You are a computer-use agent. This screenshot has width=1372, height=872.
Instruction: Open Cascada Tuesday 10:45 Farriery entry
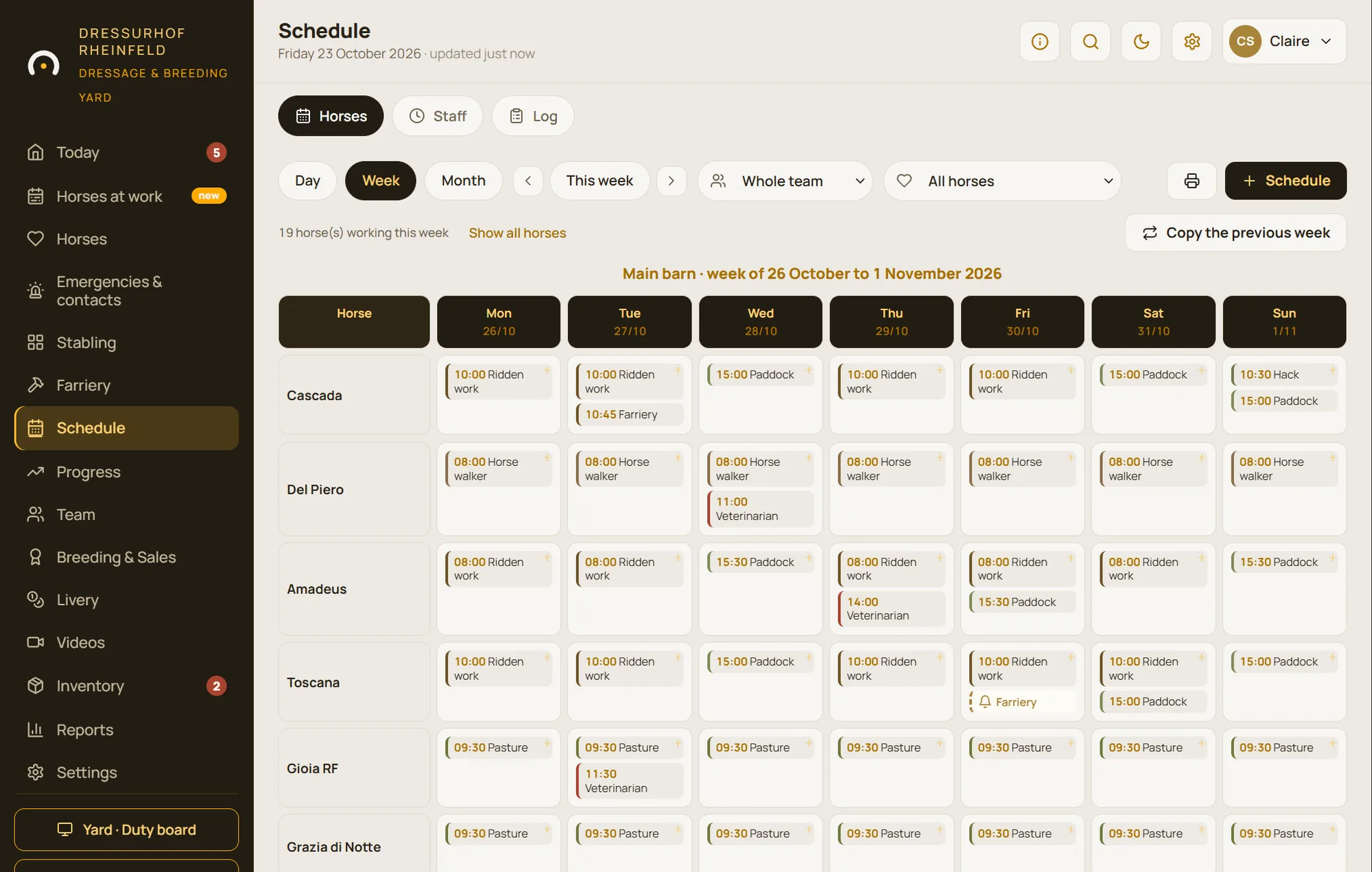click(x=629, y=414)
